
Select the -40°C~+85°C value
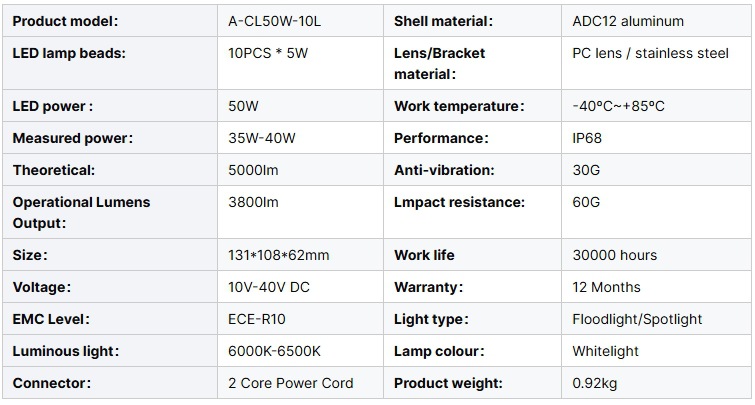[x=618, y=106]
